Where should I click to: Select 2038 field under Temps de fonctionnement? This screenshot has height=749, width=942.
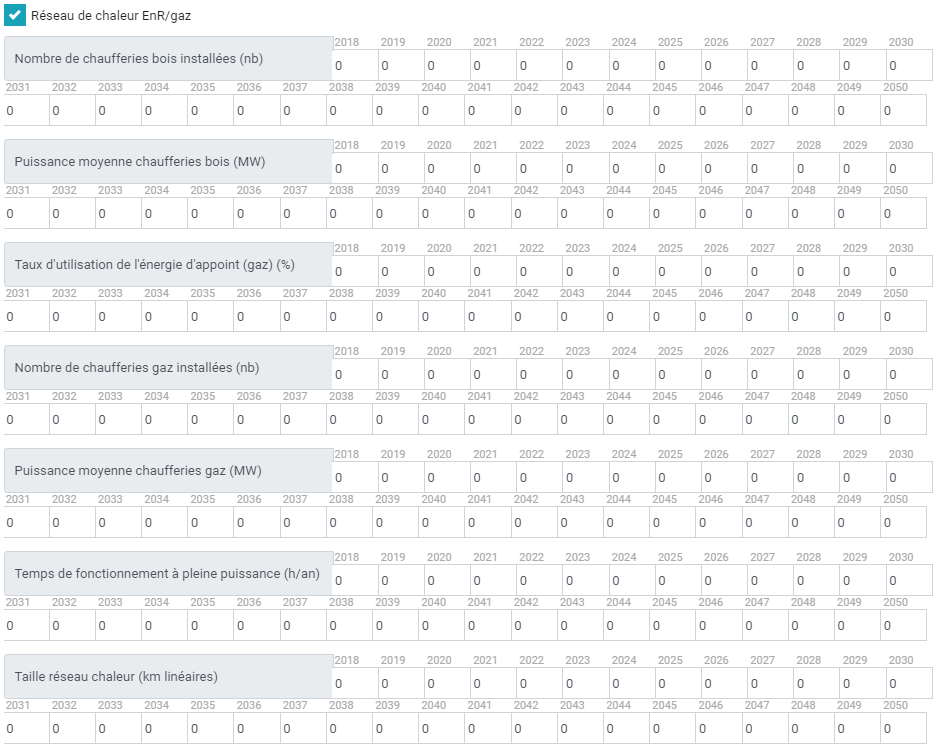click(x=349, y=626)
